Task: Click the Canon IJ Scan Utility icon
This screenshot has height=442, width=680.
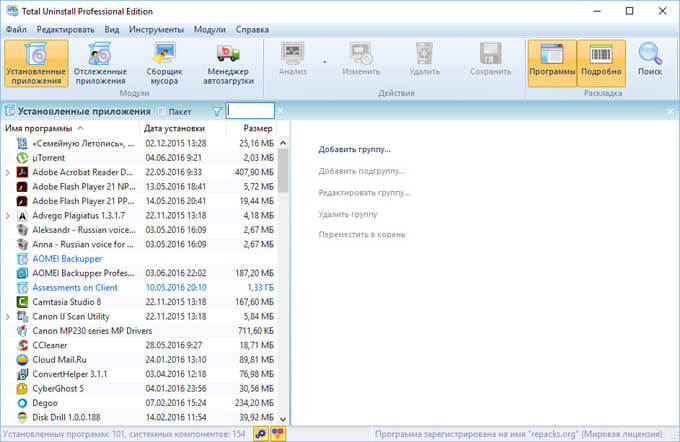Action: pyautogui.click(x=22, y=316)
